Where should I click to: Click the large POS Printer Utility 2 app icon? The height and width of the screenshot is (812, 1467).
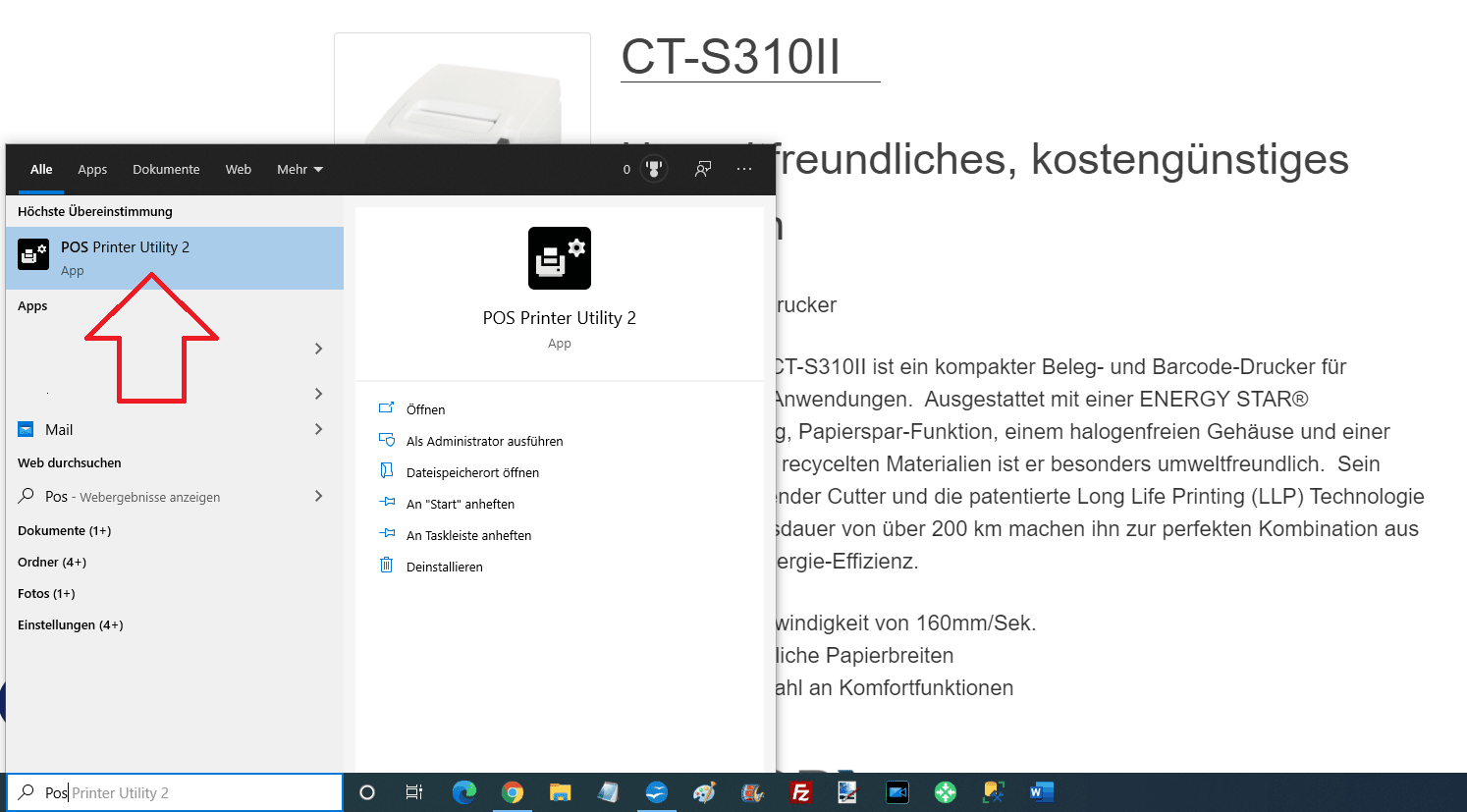pos(560,258)
